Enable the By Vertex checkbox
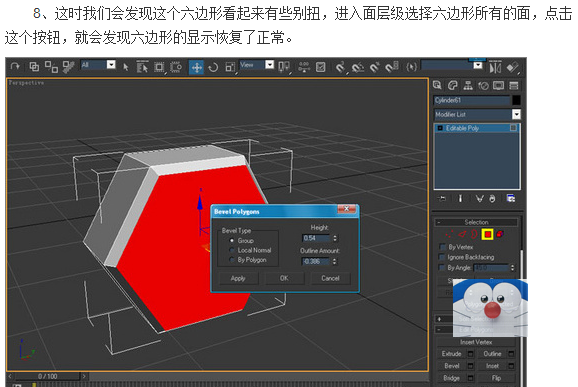 pos(443,247)
